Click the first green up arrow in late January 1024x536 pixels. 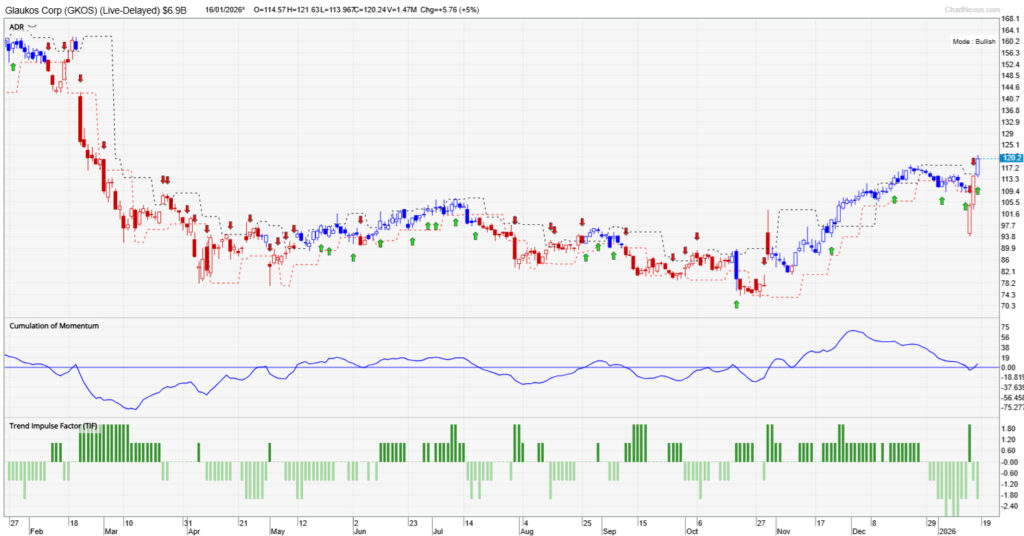point(13,67)
